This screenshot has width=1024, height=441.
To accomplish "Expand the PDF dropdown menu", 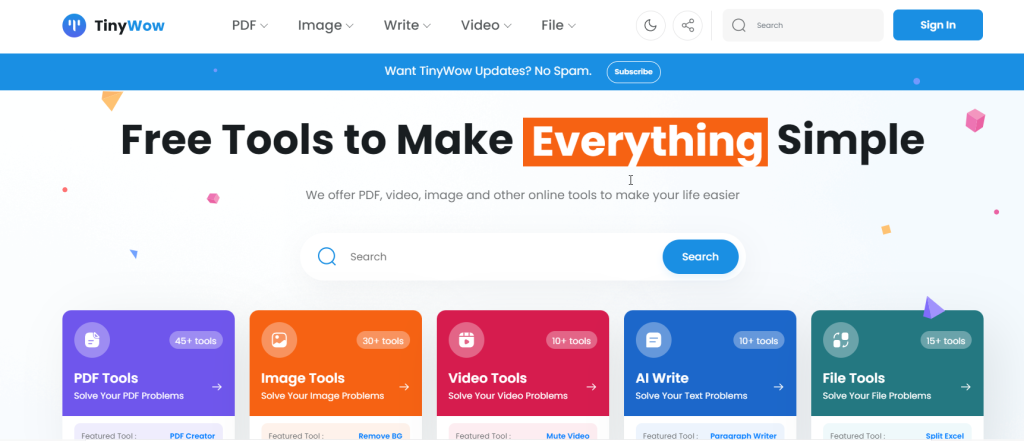I will pos(250,25).
